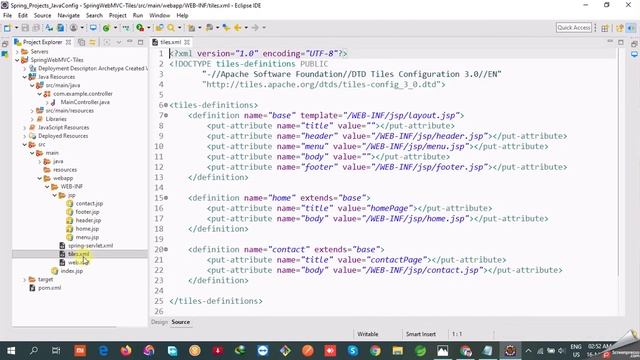This screenshot has width=640, height=360.
Task: Click the Quick Access search field
Action: (x=573, y=28)
